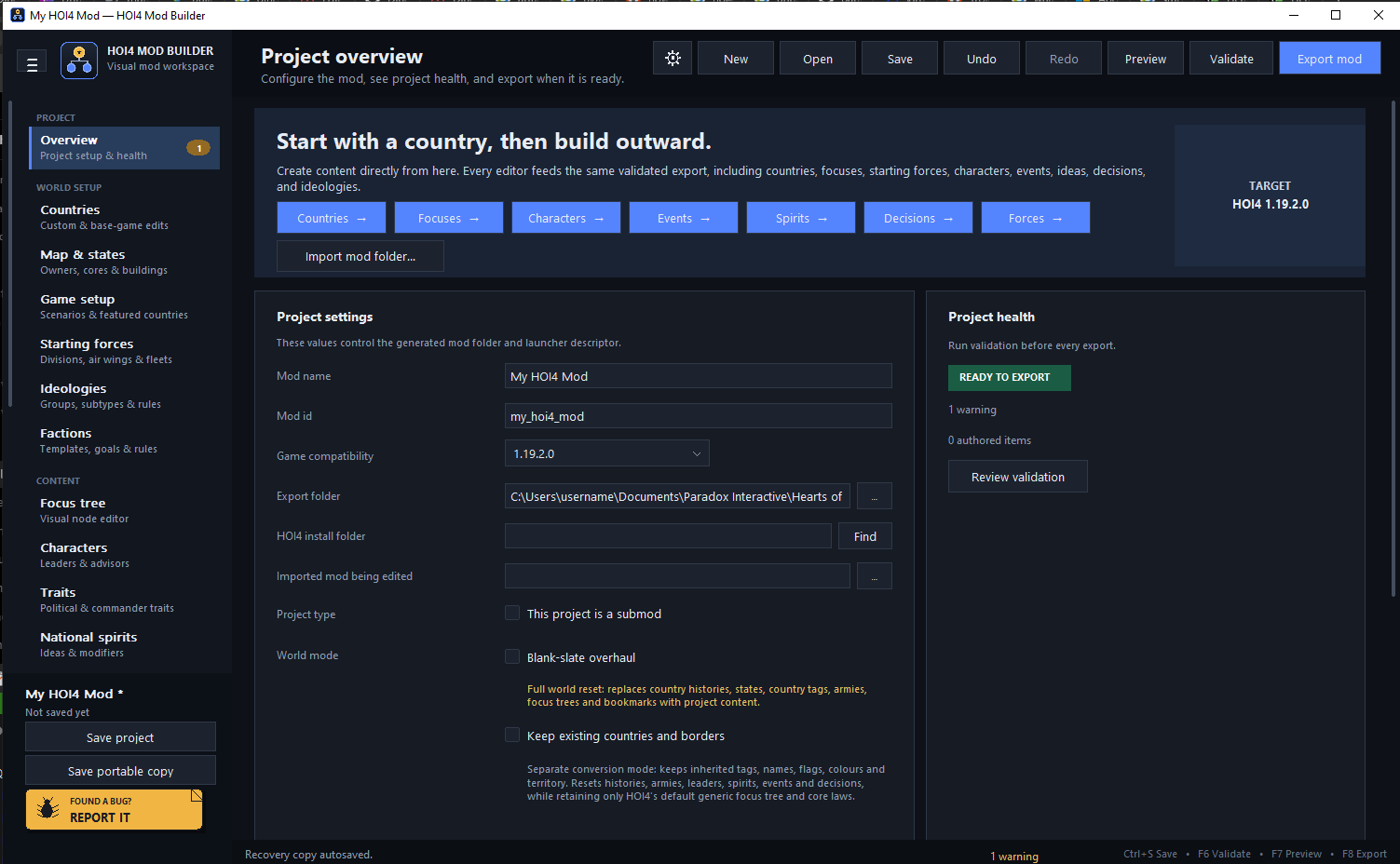Jump to Countries via quick-start button
Screen dimensions: 1400x864
[x=332, y=218]
